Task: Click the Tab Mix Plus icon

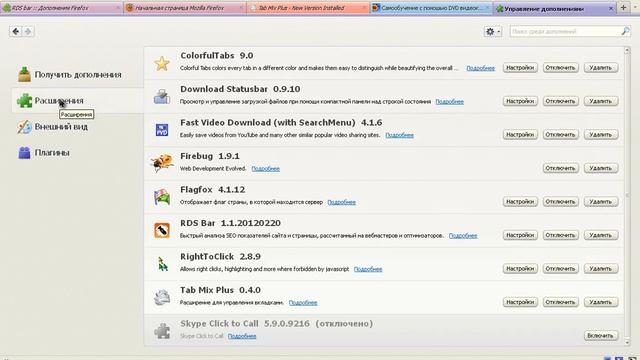Action: [x=162, y=298]
